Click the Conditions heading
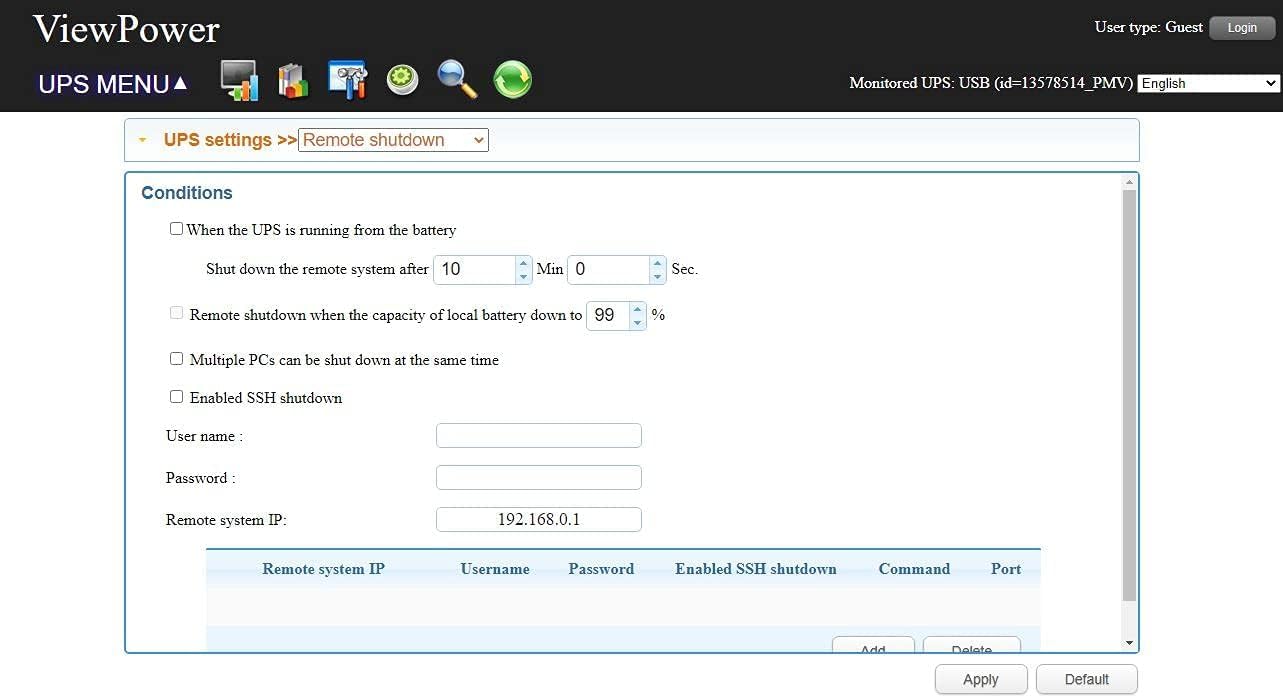The height and width of the screenshot is (698, 1283). point(187,193)
